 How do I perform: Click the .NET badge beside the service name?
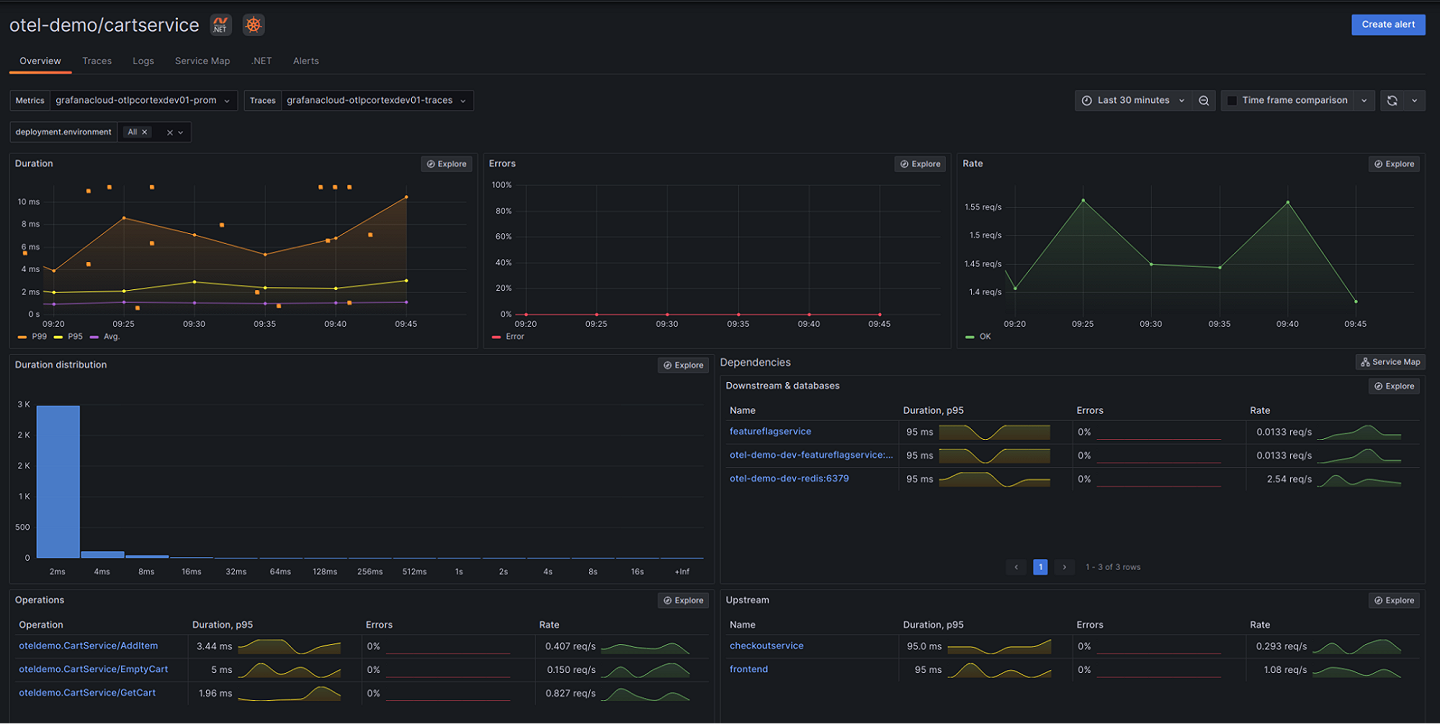[220, 24]
